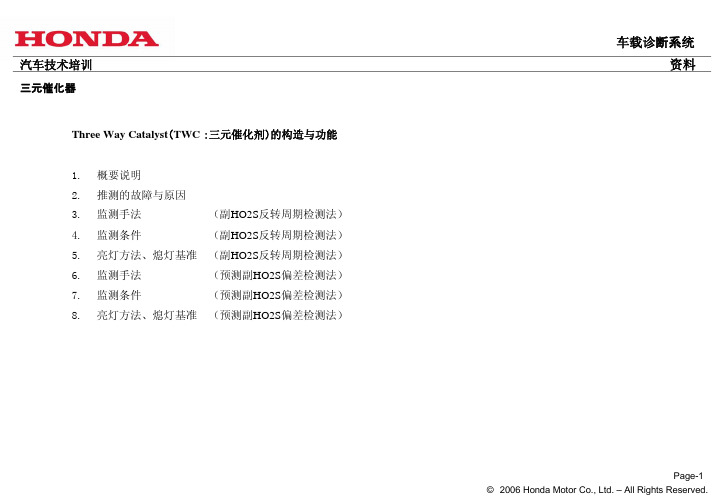The image size is (724, 502).
Task: Click item 5 note '副HO2S反转周期检测法'
Action: point(278,255)
